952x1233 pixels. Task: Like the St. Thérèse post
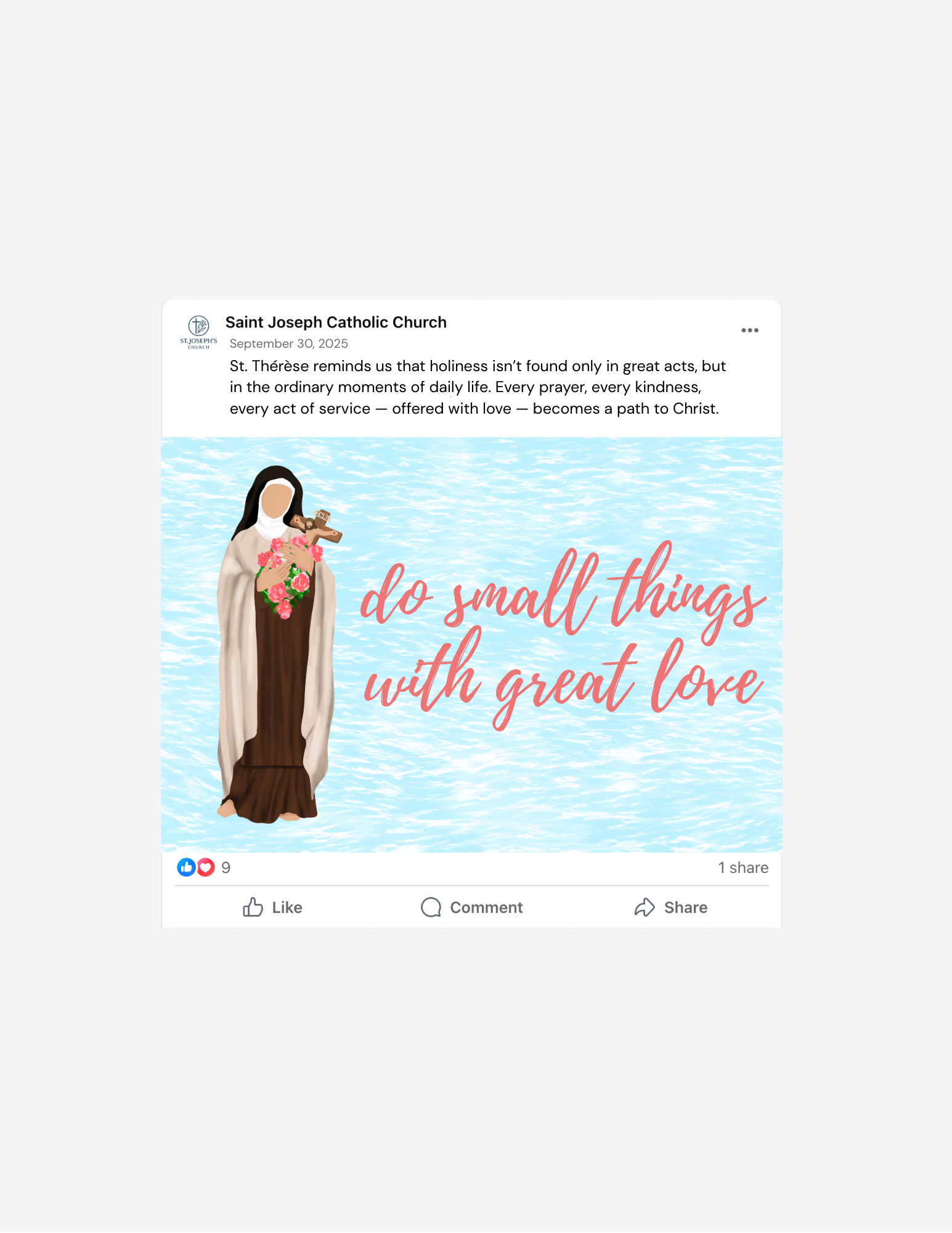click(x=272, y=907)
